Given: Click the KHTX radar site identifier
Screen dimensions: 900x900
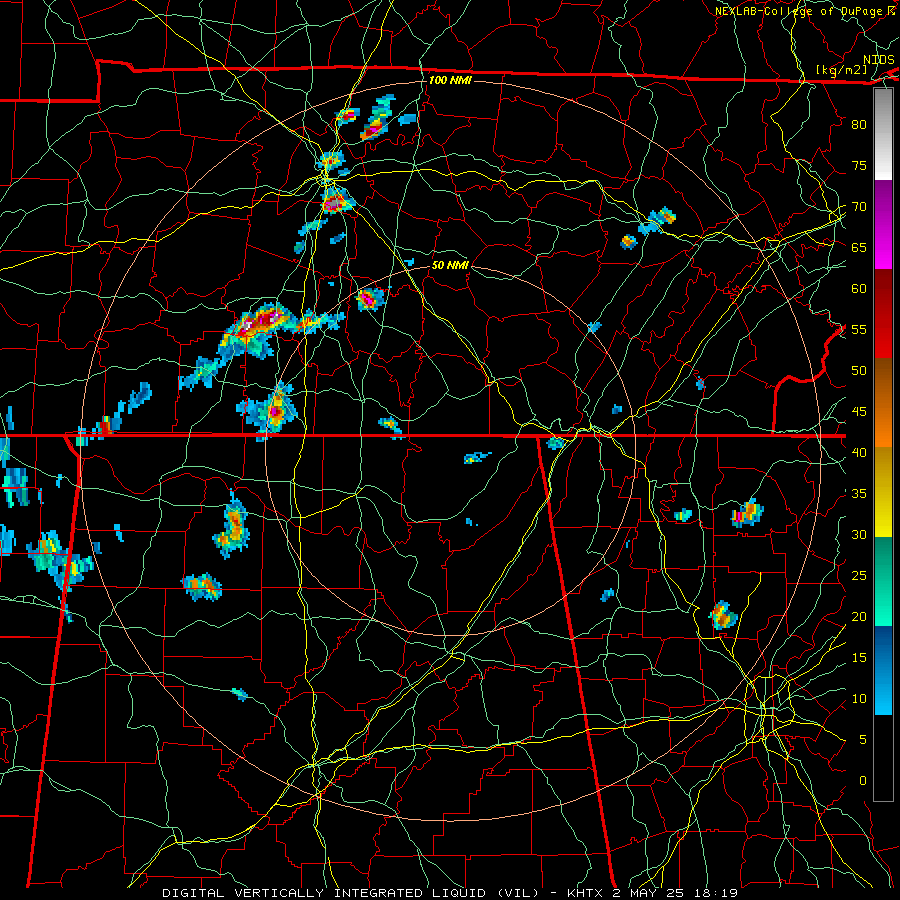Looking at the screenshot, I should [588, 893].
